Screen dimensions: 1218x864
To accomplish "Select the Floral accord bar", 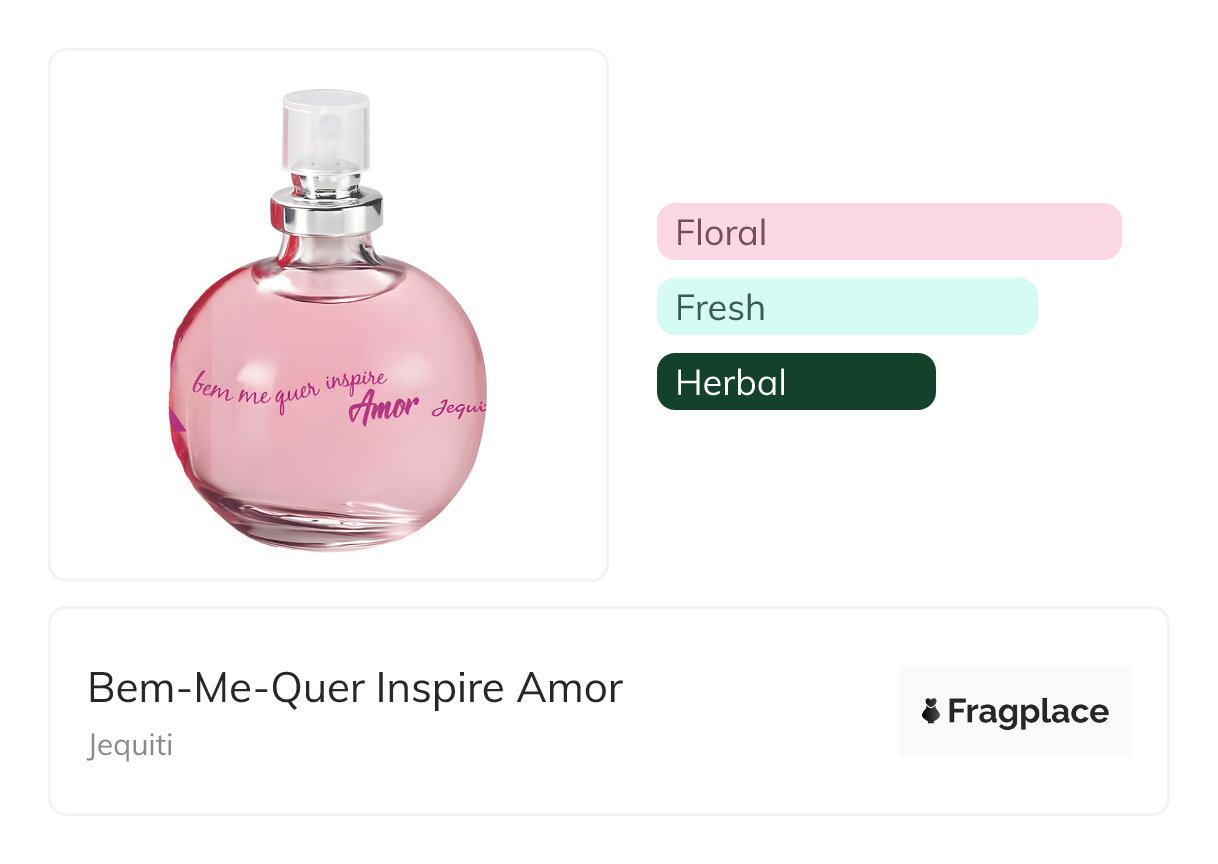I will (888, 232).
